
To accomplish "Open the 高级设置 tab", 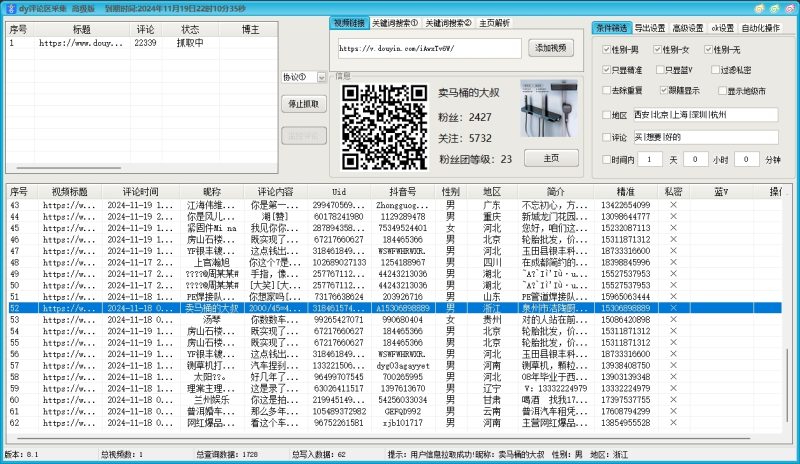I will point(688,28).
